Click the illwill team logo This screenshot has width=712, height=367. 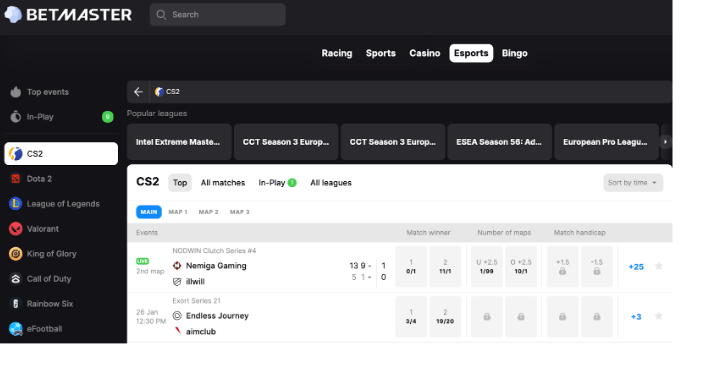point(177,282)
